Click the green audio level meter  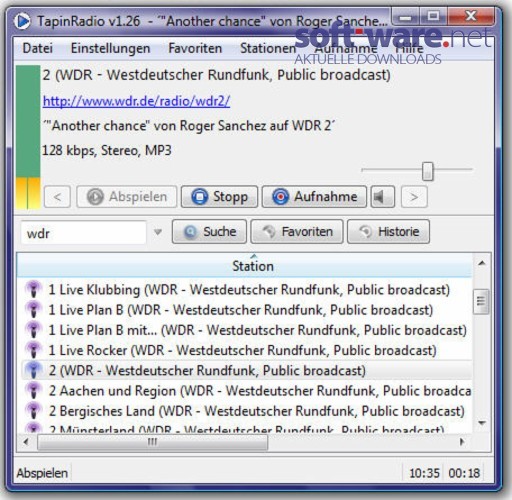tap(28, 137)
